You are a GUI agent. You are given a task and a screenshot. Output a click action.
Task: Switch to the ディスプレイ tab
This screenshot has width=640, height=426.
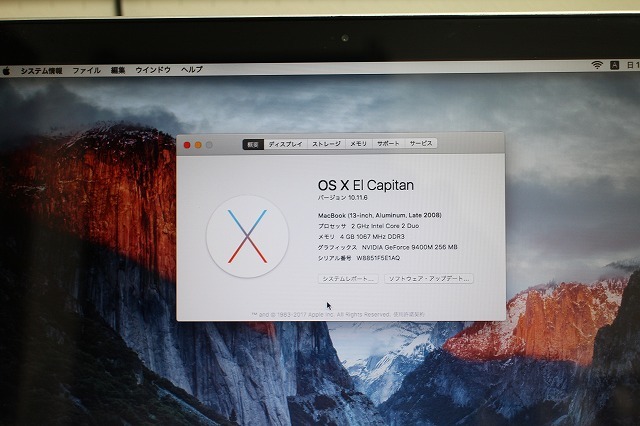[x=285, y=144]
